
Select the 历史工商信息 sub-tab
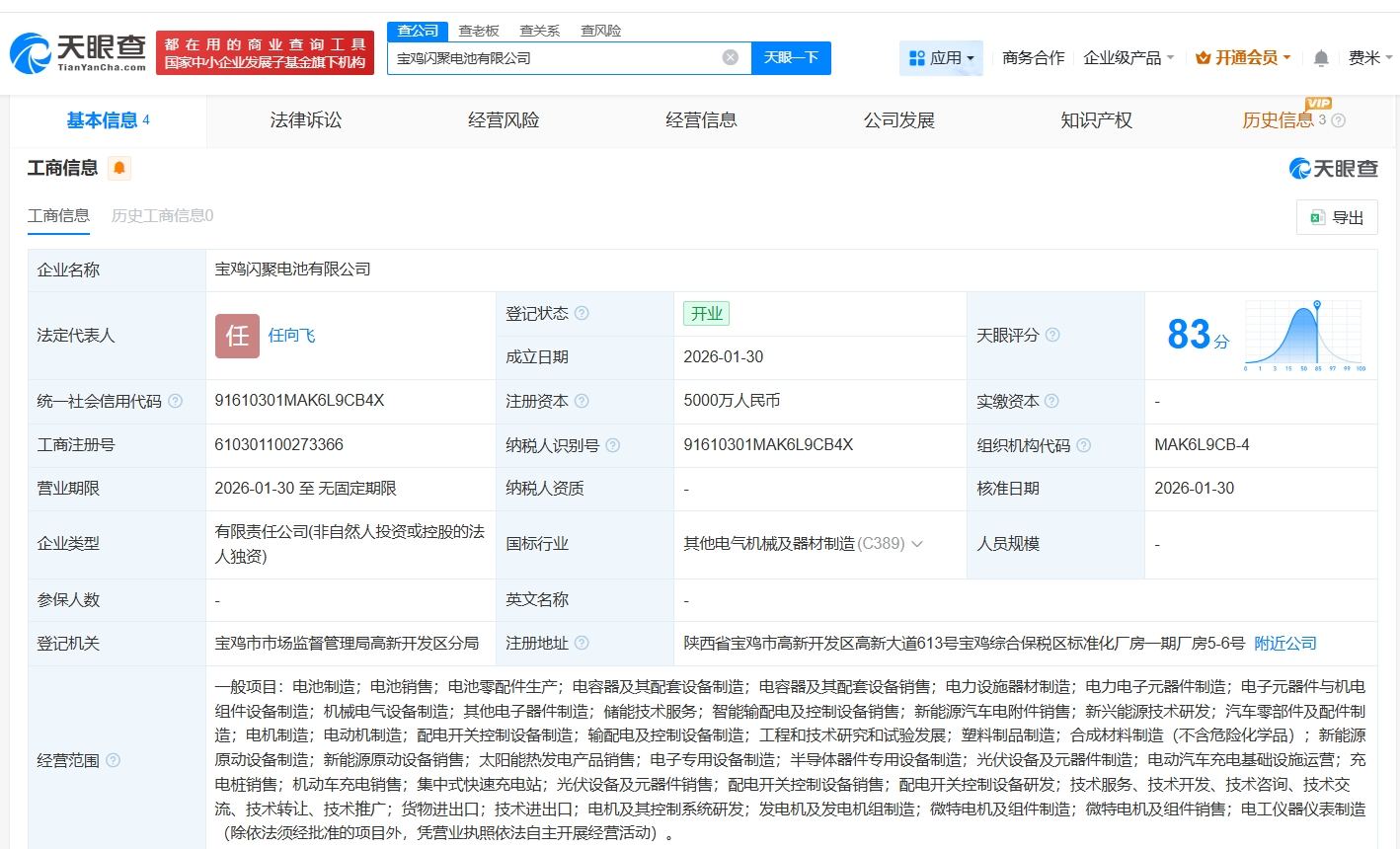tap(162, 215)
